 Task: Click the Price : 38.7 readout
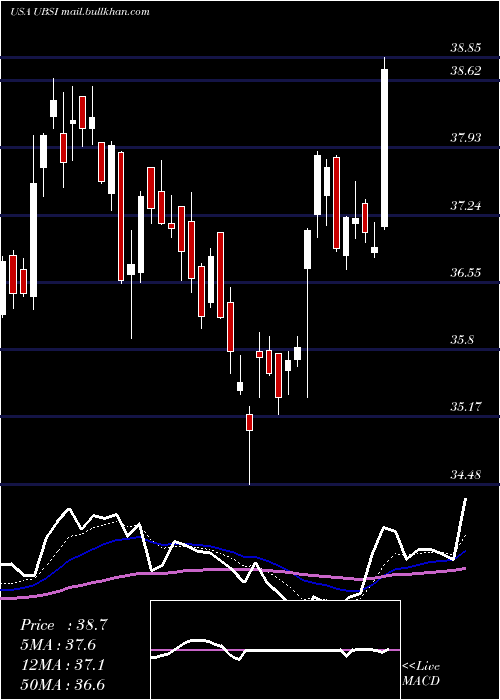pos(64,625)
